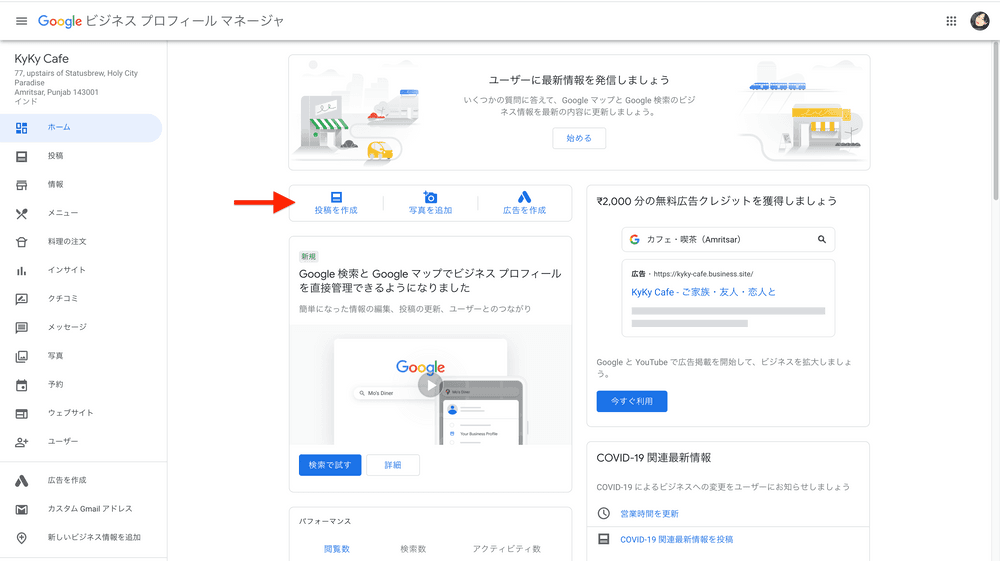Click the account profile avatar
Viewport: 1000px width, 561px height.
pyautogui.click(x=980, y=21)
